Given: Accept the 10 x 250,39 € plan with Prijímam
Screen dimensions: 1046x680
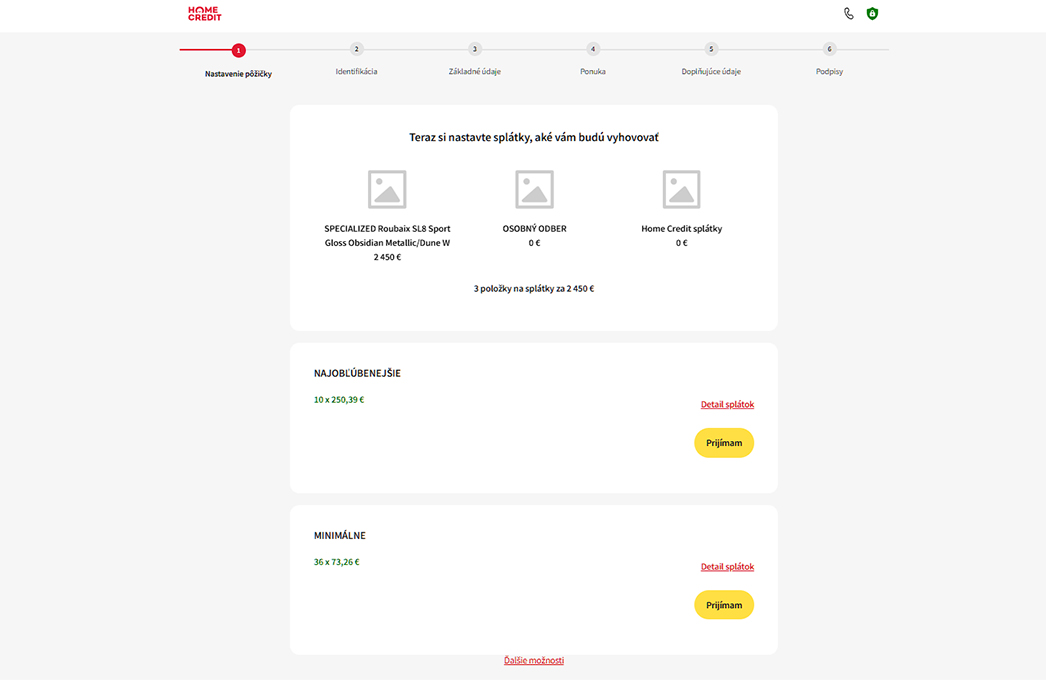Looking at the screenshot, I should (724, 443).
